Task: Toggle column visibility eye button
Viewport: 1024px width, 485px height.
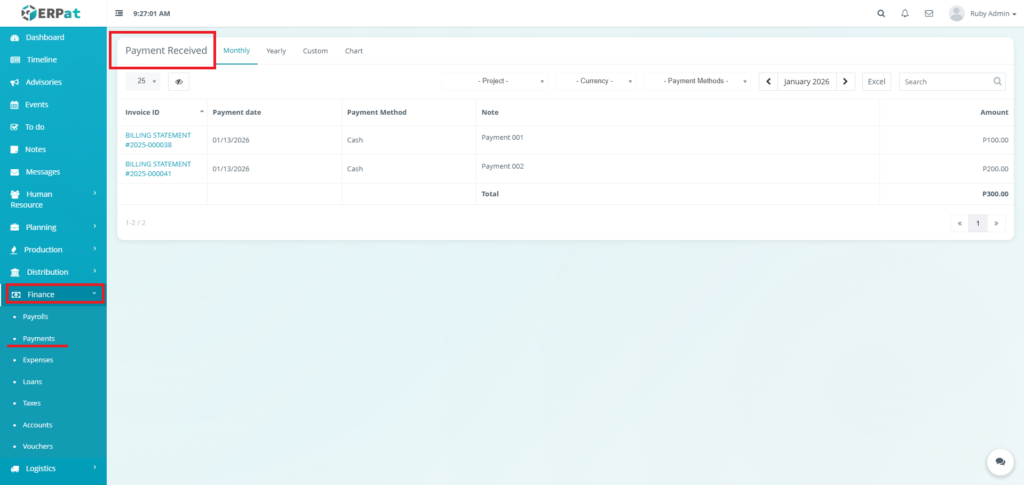Action: [x=178, y=82]
